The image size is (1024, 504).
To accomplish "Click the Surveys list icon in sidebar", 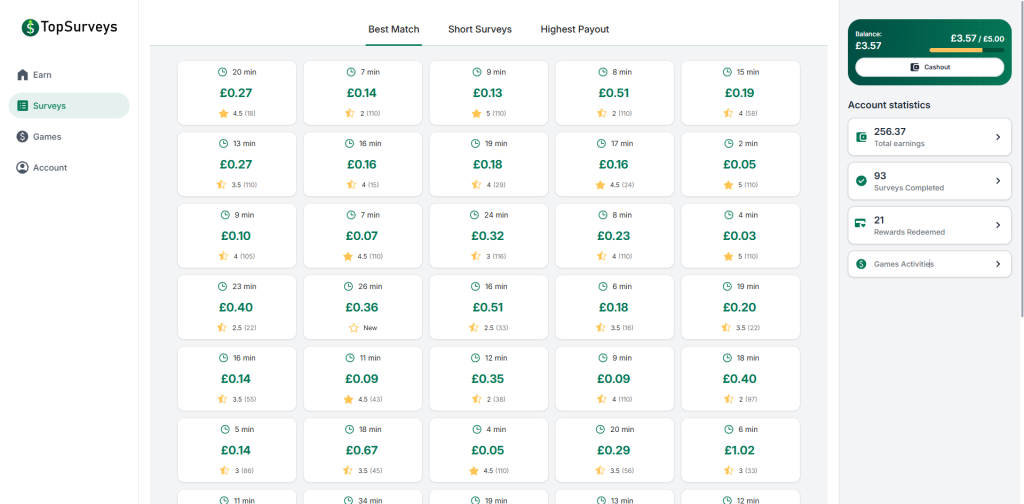I will (23, 106).
